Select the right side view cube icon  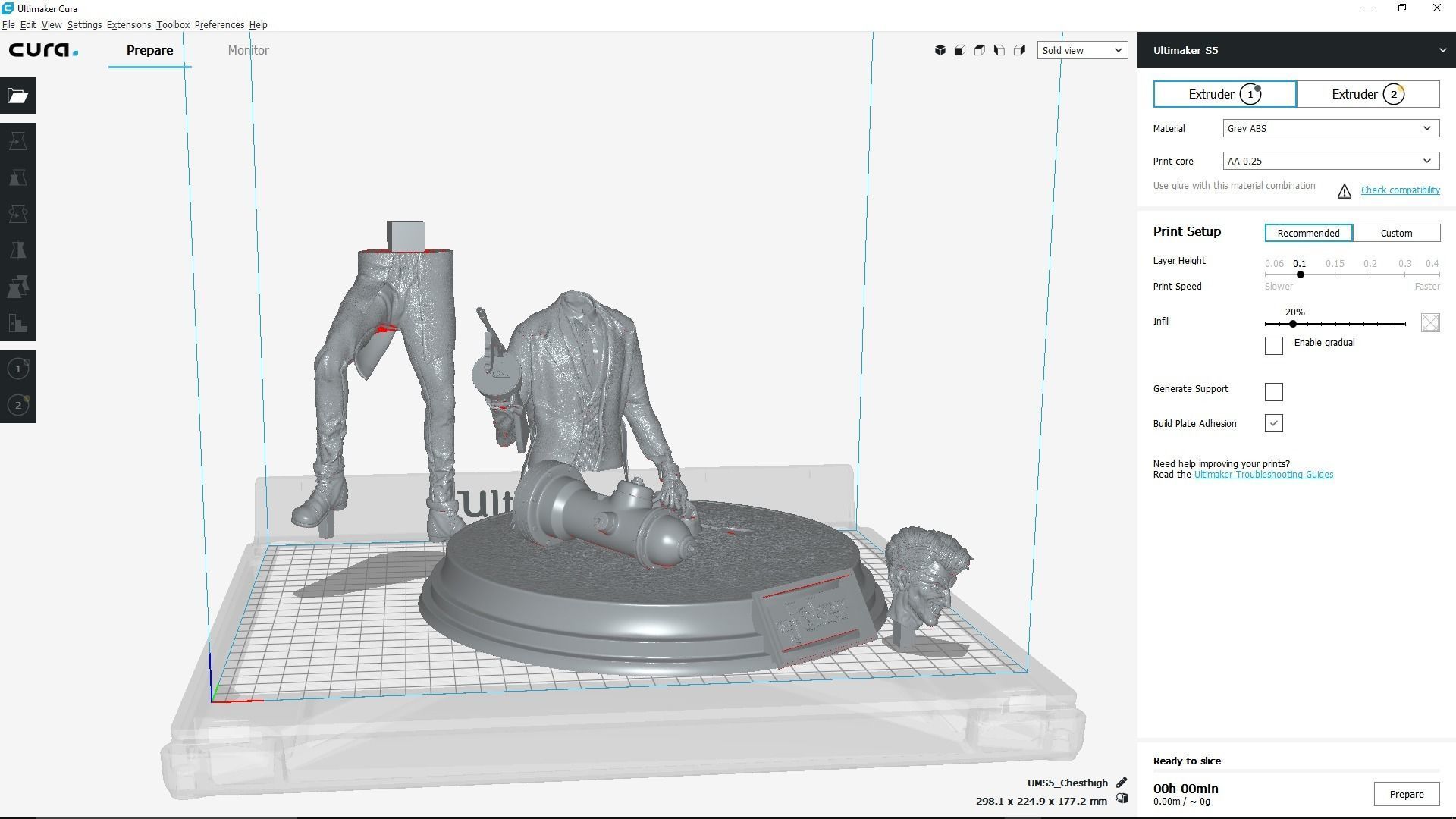[1019, 50]
